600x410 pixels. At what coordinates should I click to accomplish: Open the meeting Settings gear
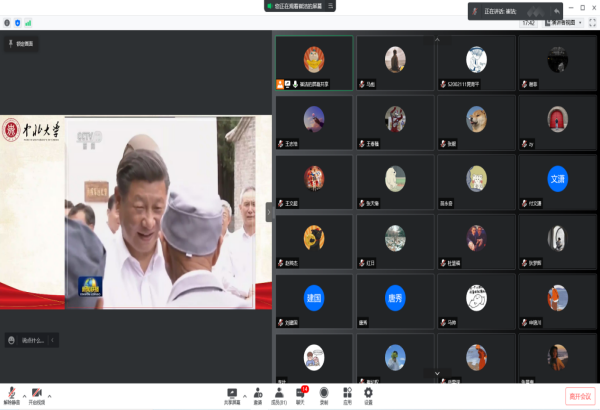click(x=368, y=395)
